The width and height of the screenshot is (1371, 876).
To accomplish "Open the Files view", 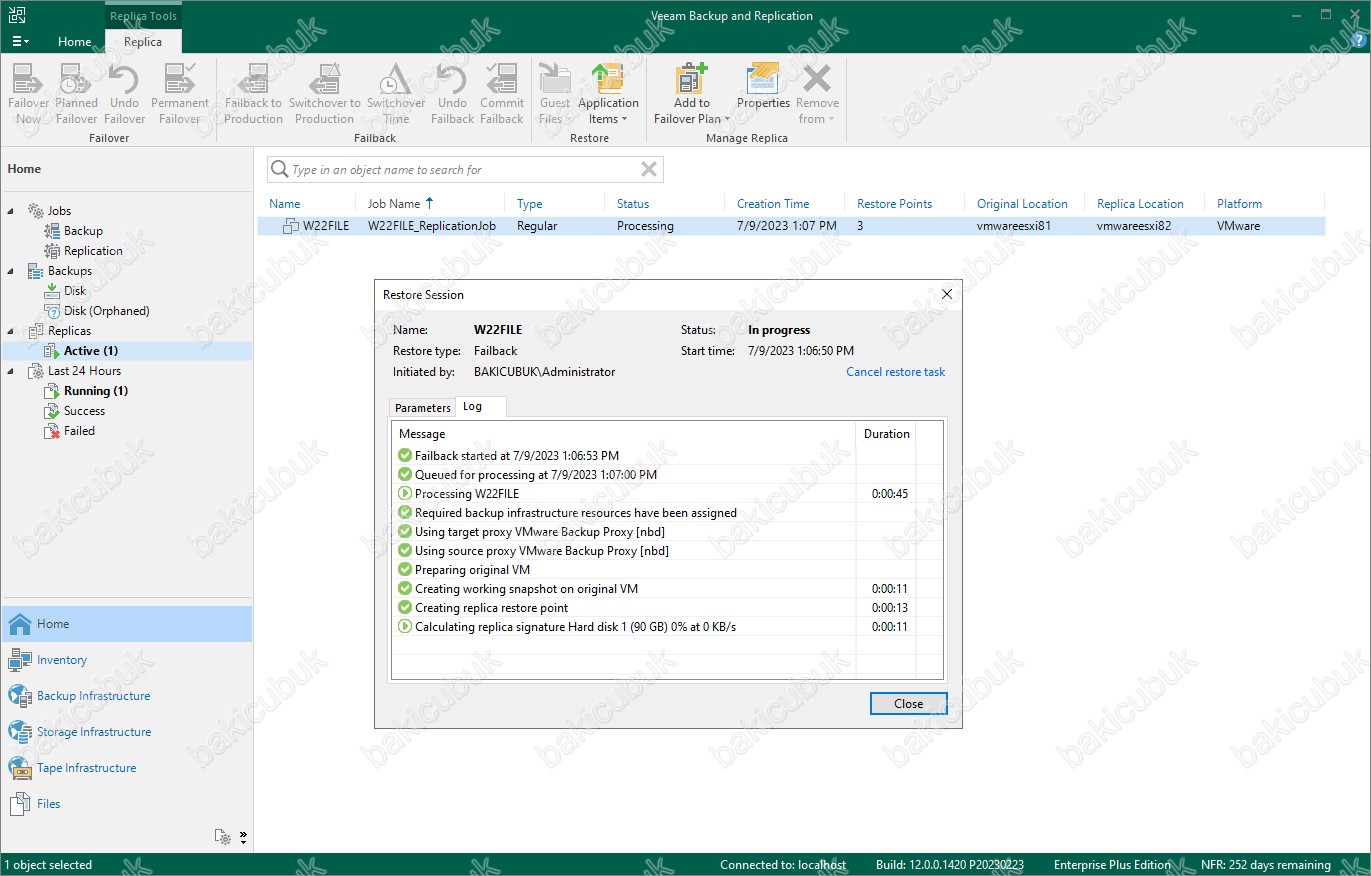I will (x=127, y=804).
